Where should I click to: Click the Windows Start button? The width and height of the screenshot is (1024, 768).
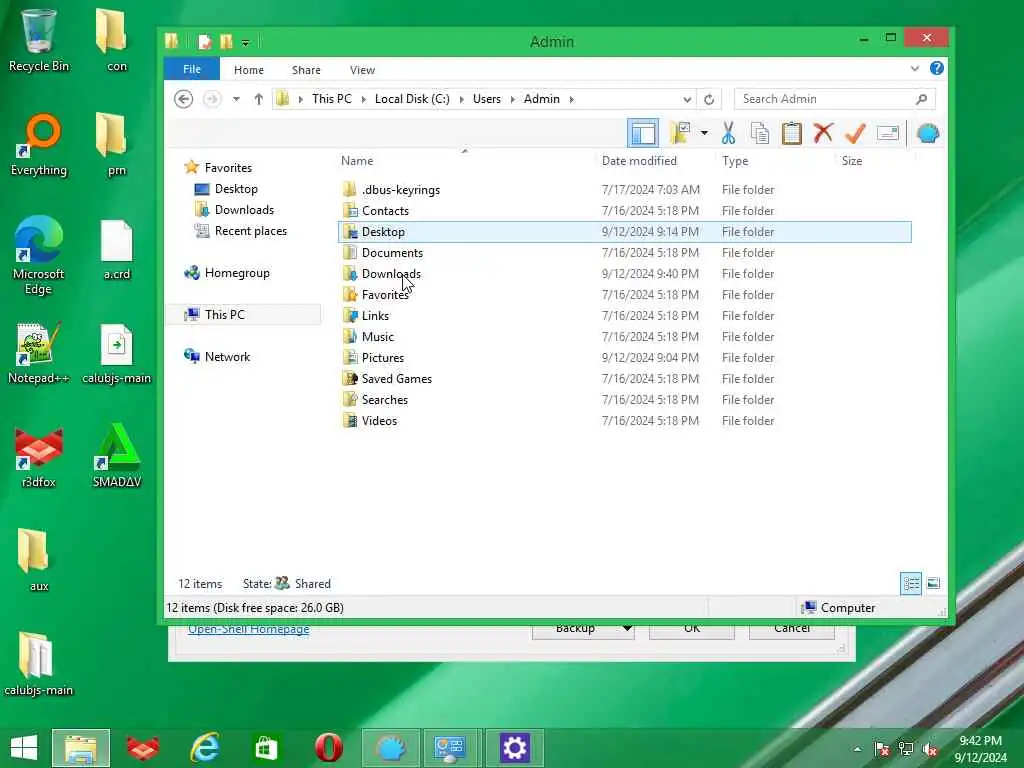click(24, 748)
